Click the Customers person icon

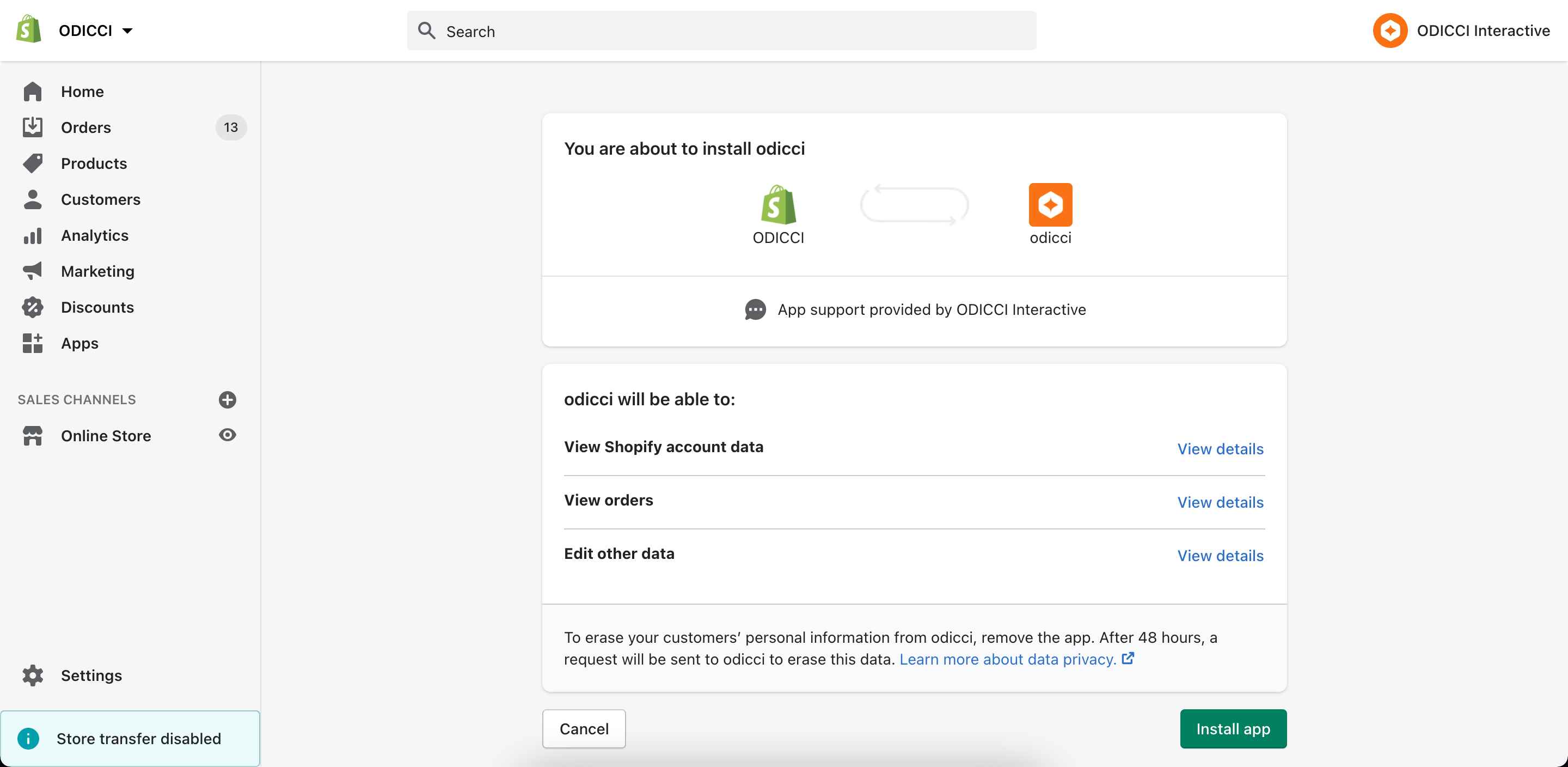33,199
